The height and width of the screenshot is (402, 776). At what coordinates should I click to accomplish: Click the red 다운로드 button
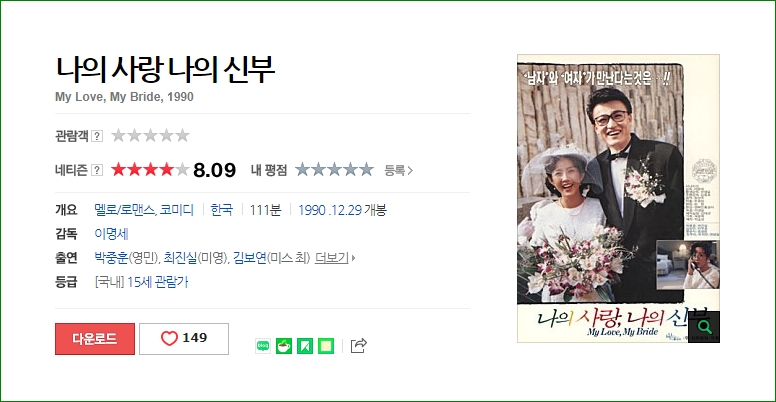click(95, 339)
